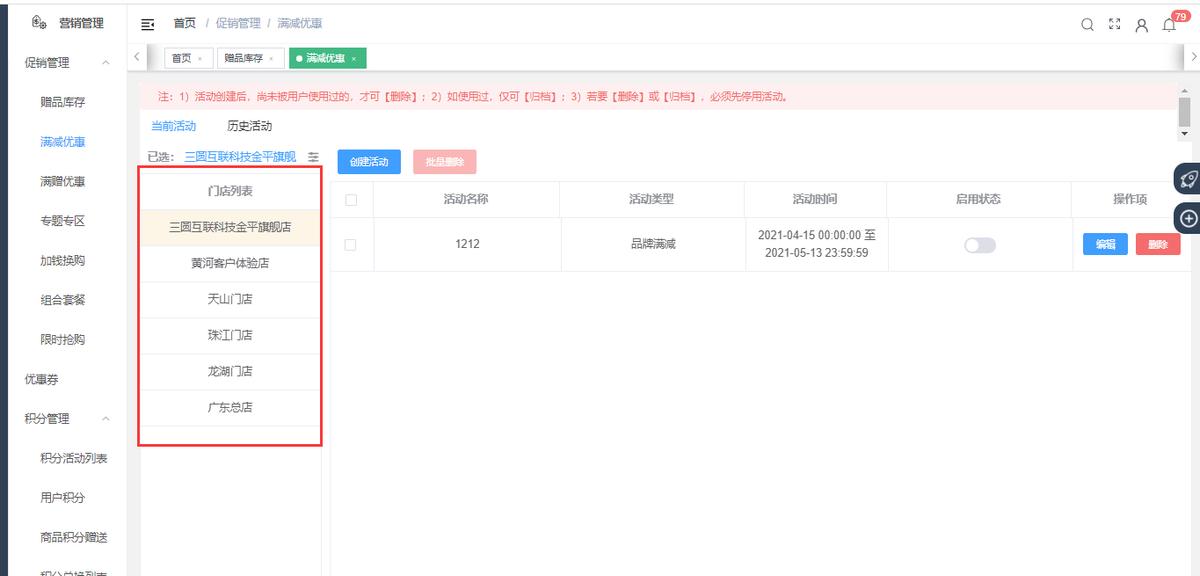Click the 创建活动 button
This screenshot has height=576, width=1200.
[370, 161]
